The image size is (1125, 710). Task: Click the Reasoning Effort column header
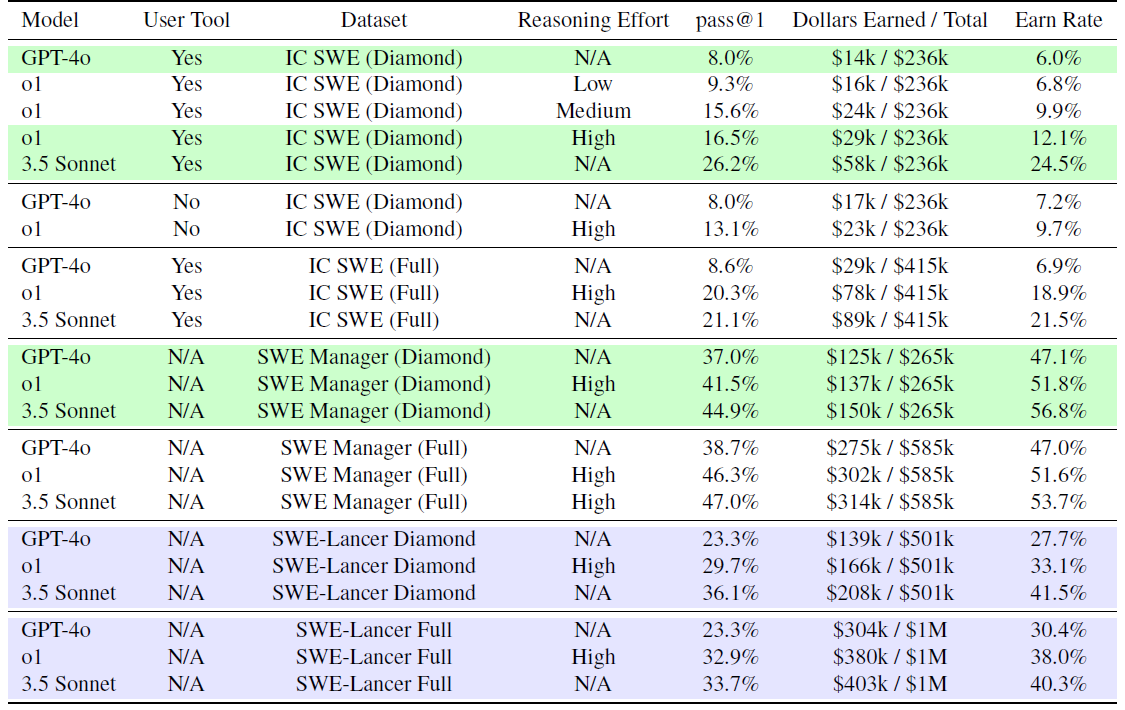pos(593,20)
